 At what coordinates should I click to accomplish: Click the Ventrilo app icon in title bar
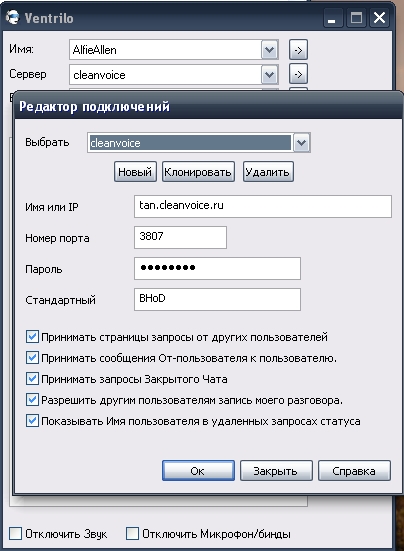13,18
